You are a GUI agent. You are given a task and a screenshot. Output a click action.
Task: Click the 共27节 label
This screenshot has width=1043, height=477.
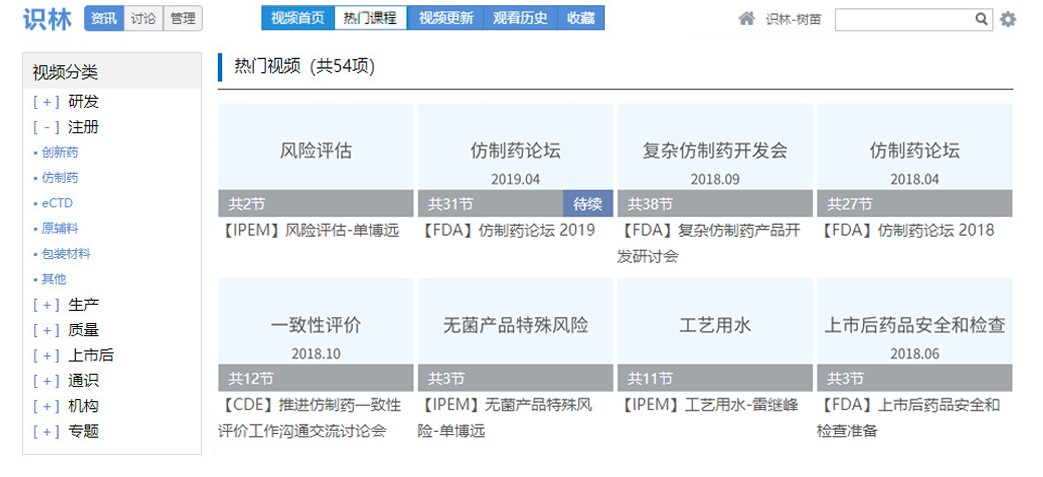click(850, 204)
